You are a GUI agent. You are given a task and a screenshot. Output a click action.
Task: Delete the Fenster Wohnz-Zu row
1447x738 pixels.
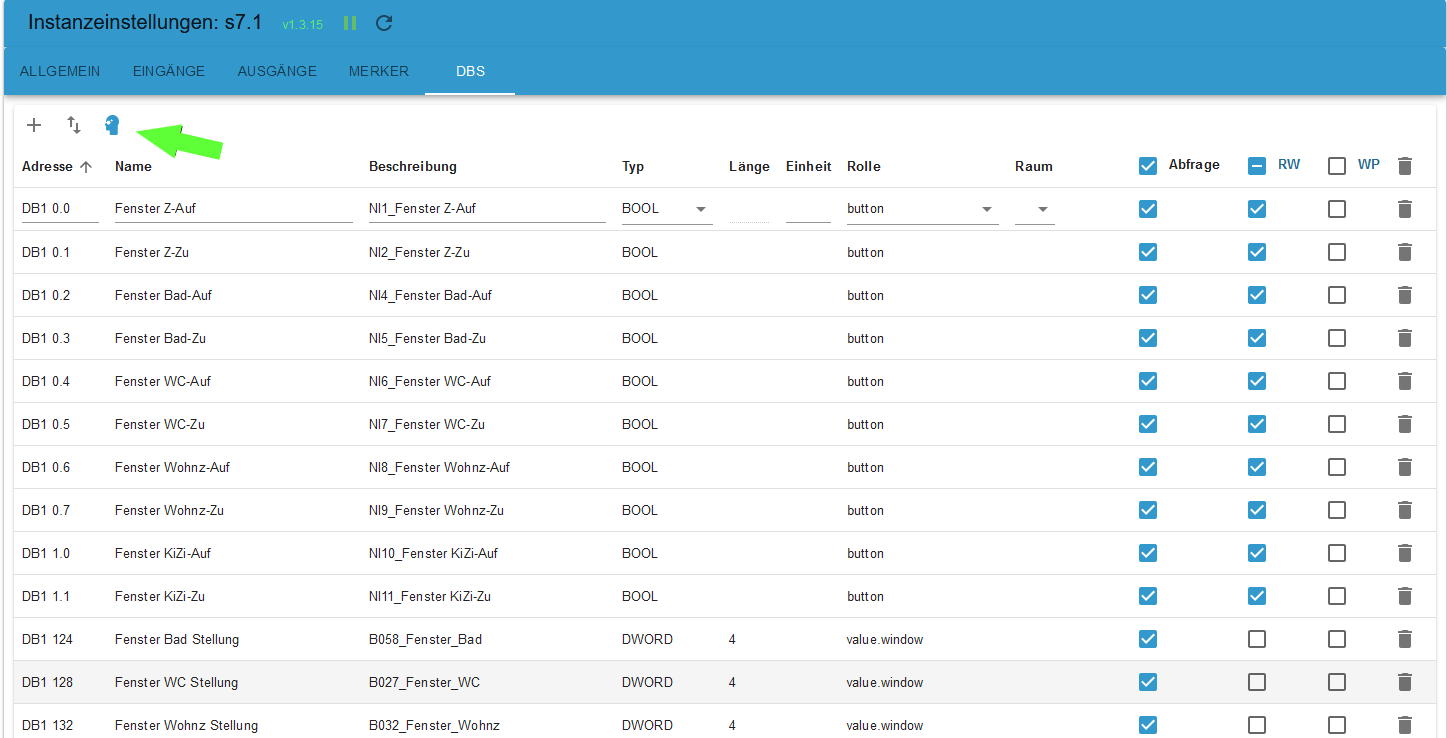coord(1405,510)
